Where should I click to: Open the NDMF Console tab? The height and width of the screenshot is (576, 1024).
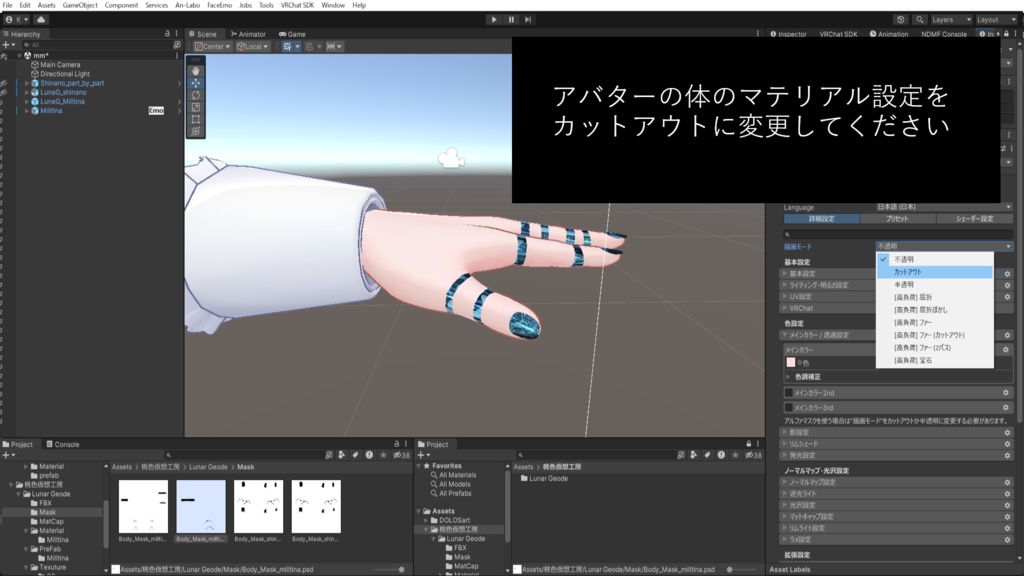pyautogui.click(x=943, y=34)
